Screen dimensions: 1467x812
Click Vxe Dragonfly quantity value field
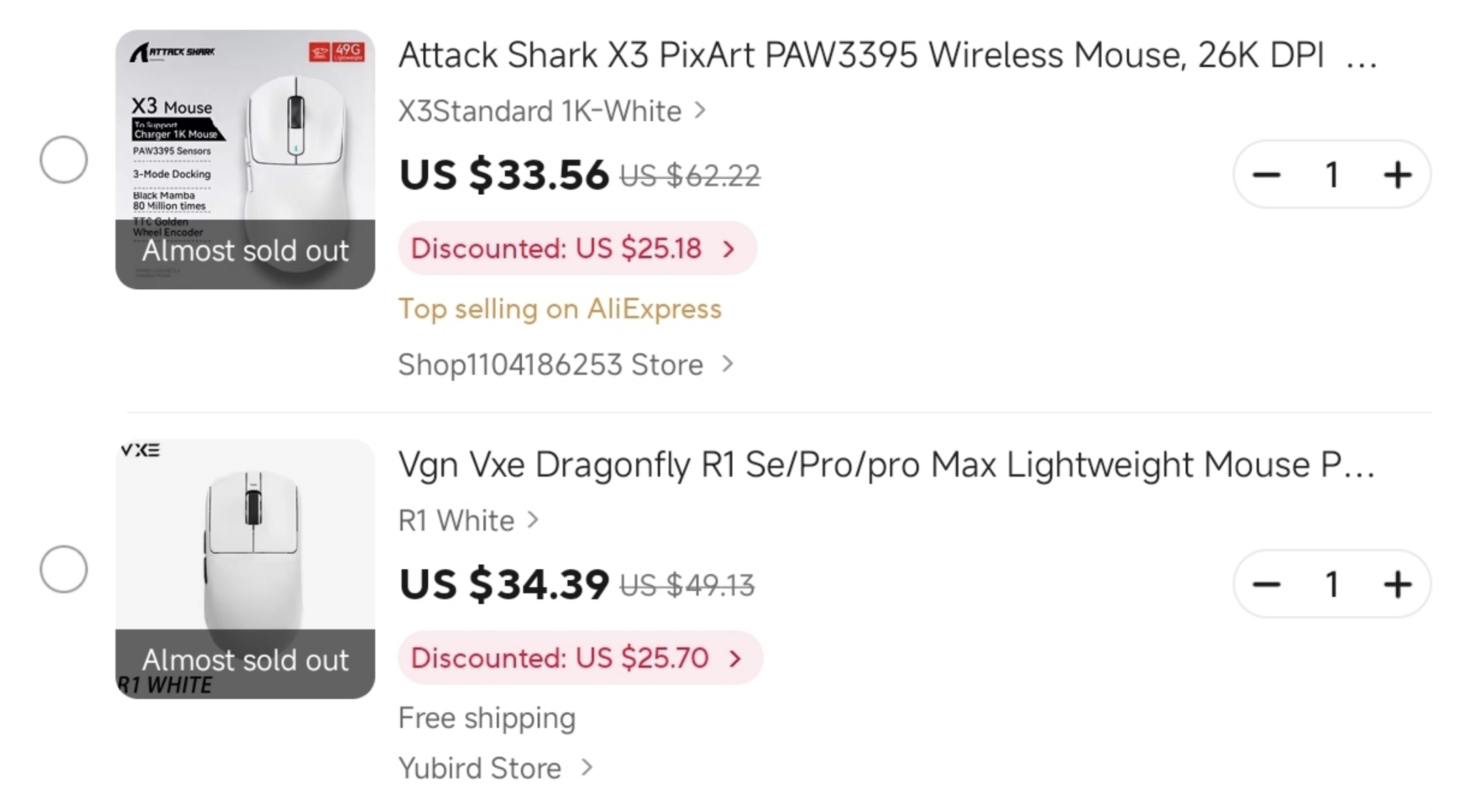click(x=1332, y=585)
